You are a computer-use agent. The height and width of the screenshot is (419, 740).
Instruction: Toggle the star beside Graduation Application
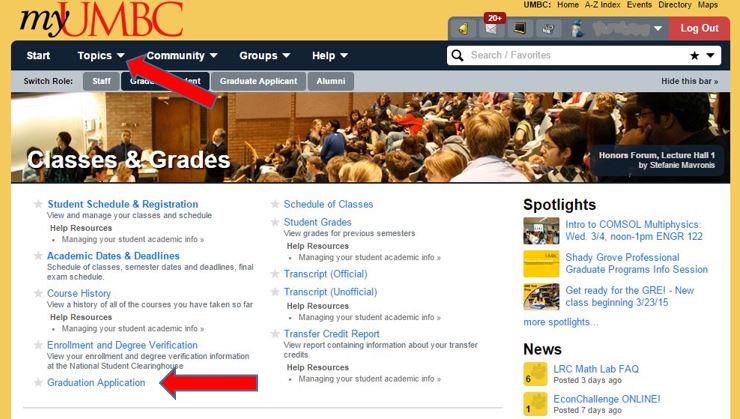click(x=38, y=382)
